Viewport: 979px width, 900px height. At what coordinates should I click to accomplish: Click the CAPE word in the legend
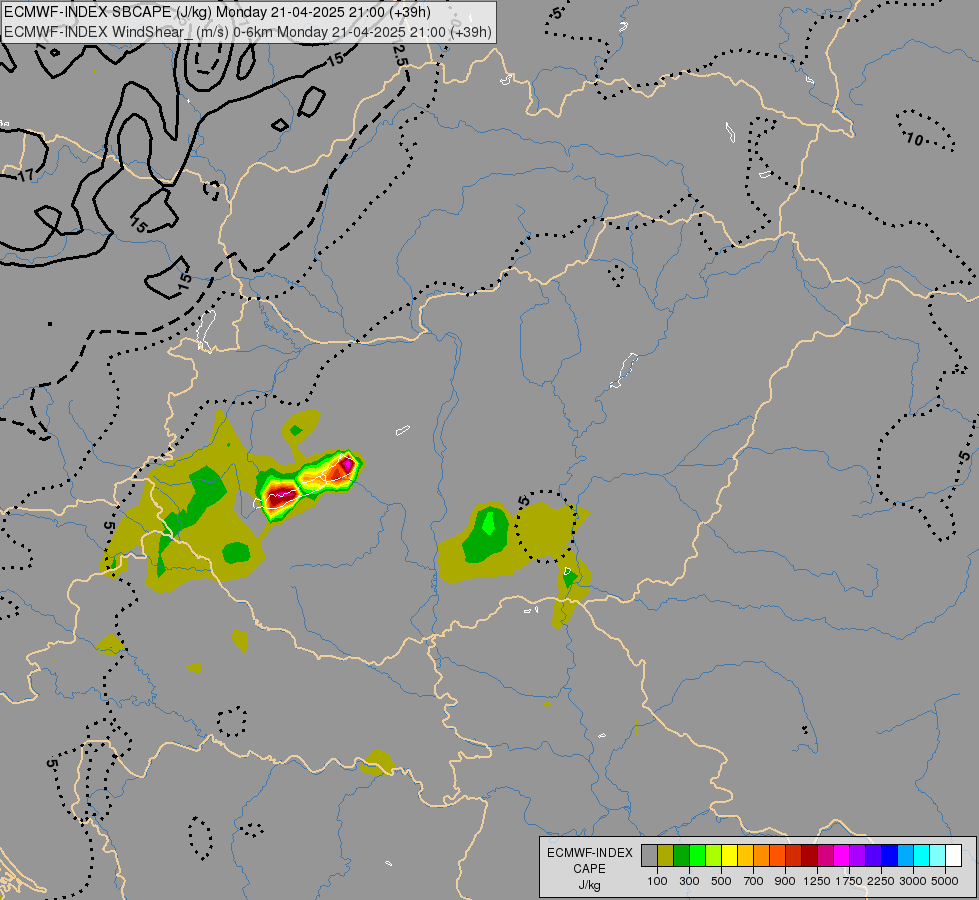pos(589,869)
